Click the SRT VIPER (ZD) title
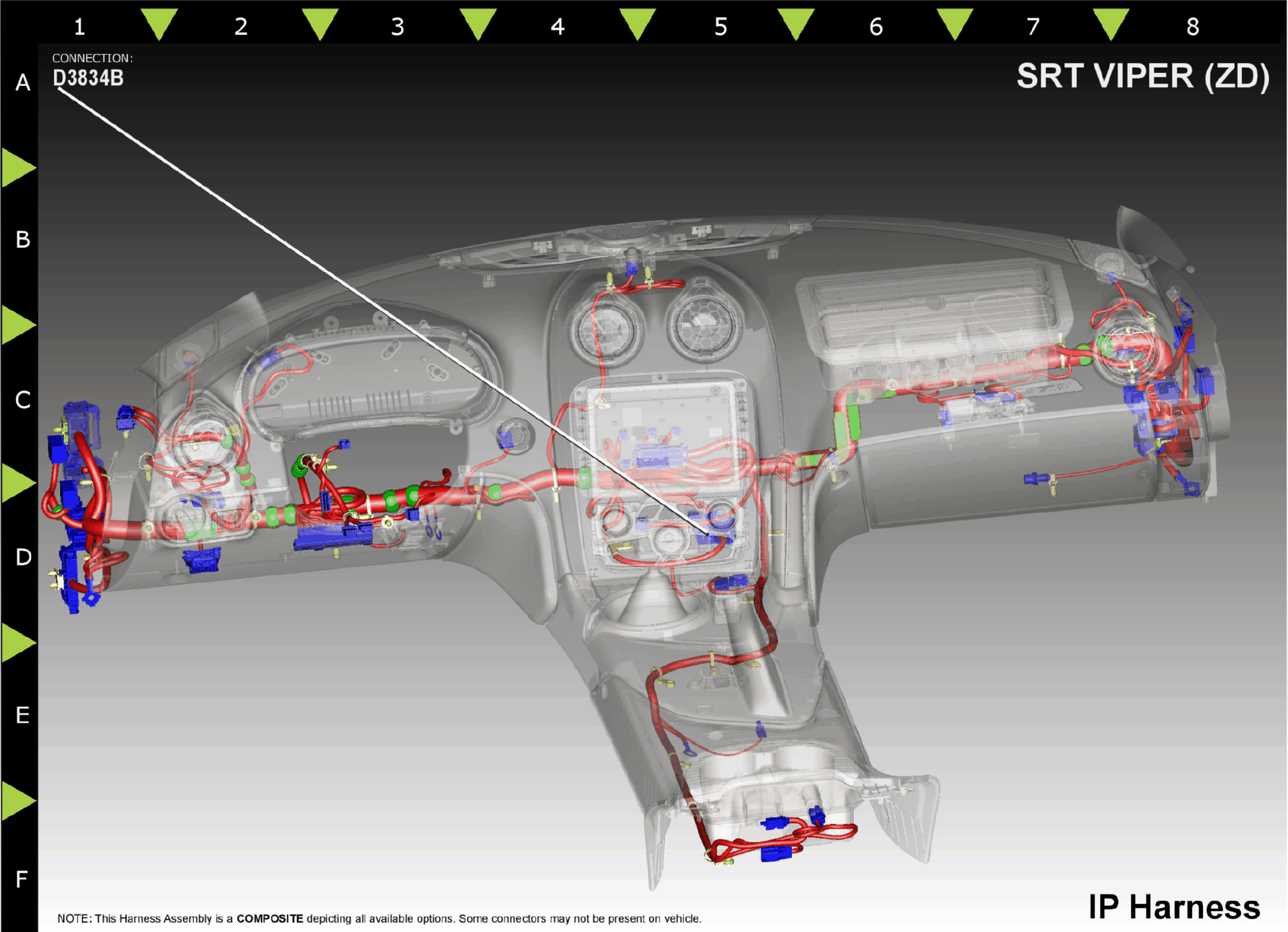The image size is (1288, 932). (x=1142, y=76)
